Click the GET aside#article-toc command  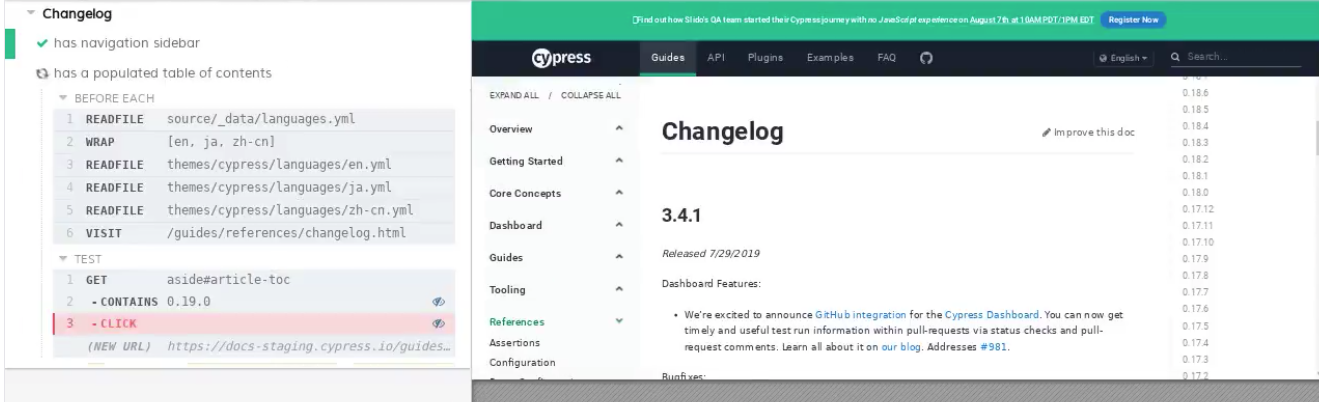254,279
